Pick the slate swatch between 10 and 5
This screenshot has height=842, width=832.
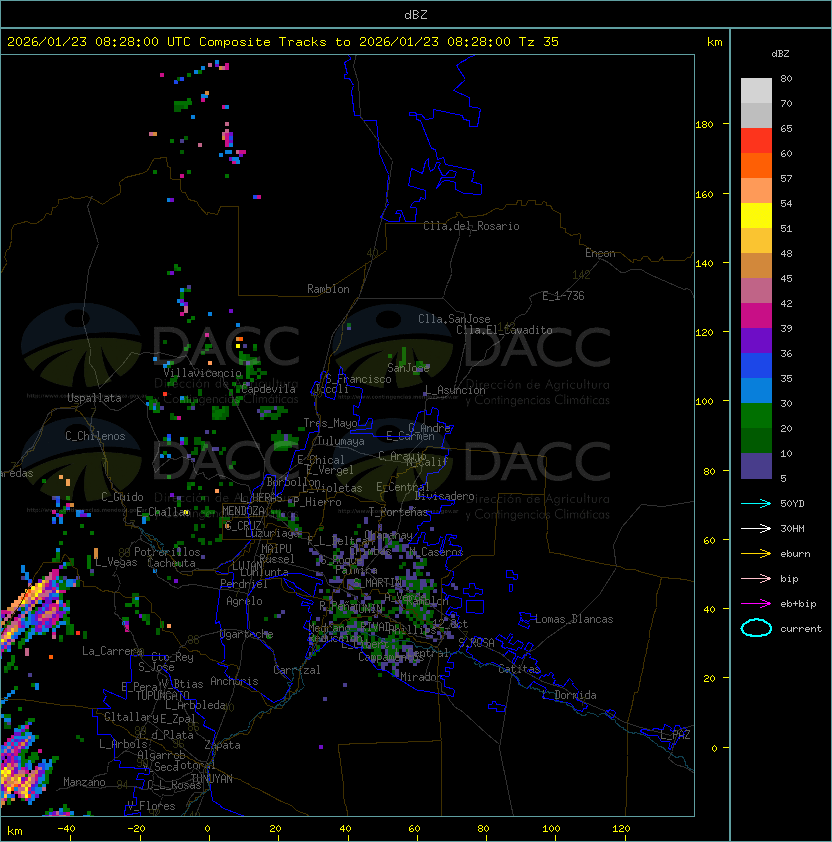coord(756,466)
